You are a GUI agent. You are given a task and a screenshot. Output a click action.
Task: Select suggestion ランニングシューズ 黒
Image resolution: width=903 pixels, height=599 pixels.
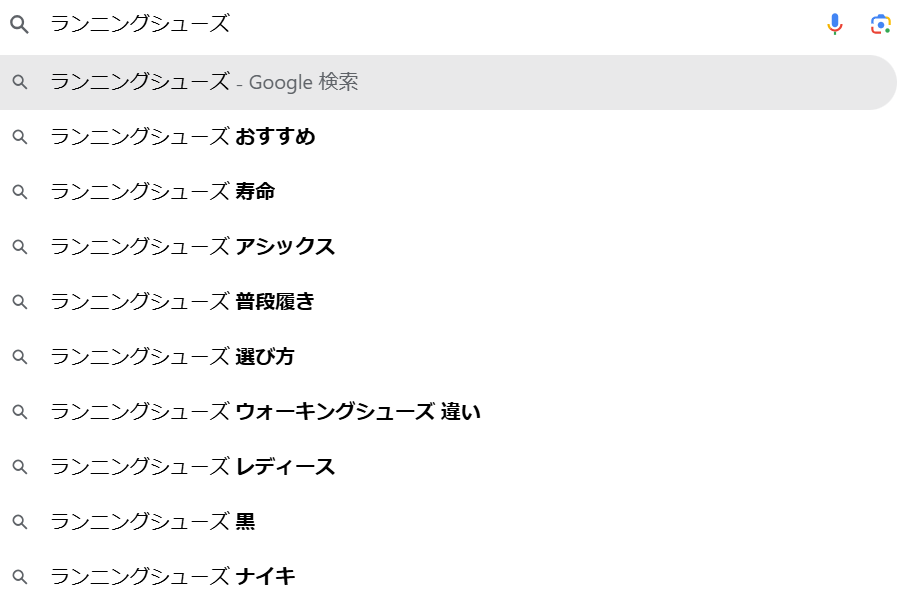click(448, 522)
